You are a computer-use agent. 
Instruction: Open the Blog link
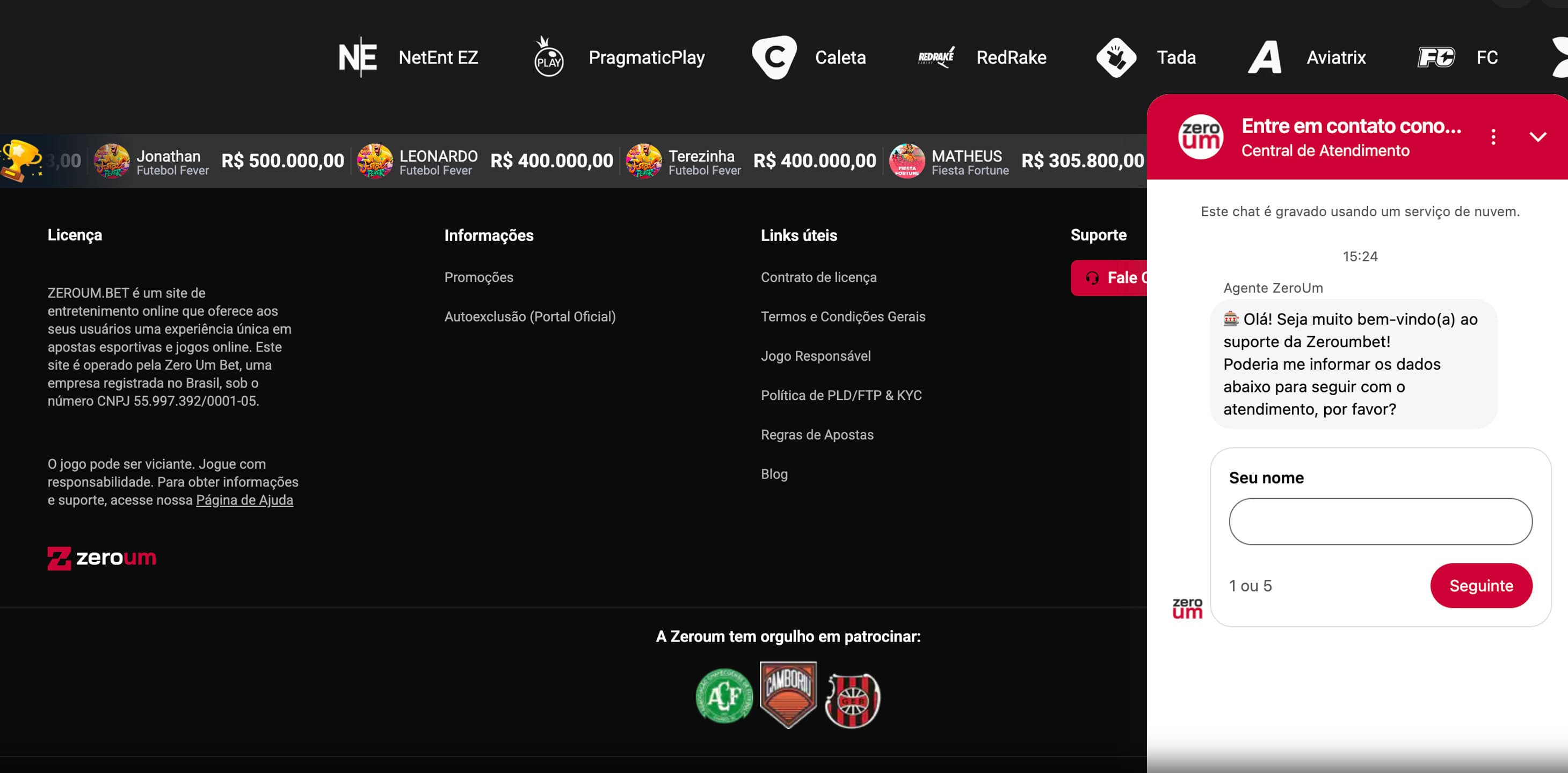(x=774, y=474)
